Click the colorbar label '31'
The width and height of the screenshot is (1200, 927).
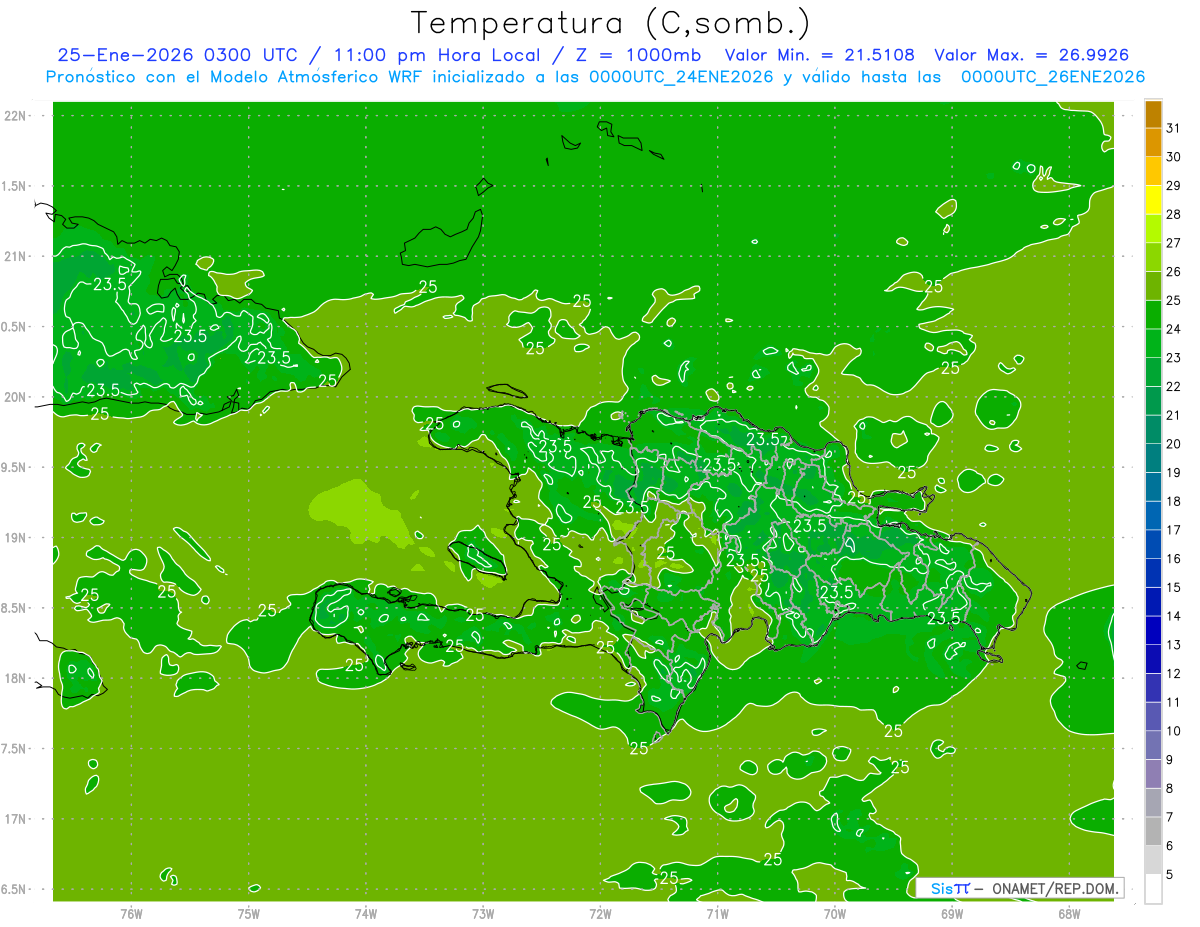(x=1174, y=128)
